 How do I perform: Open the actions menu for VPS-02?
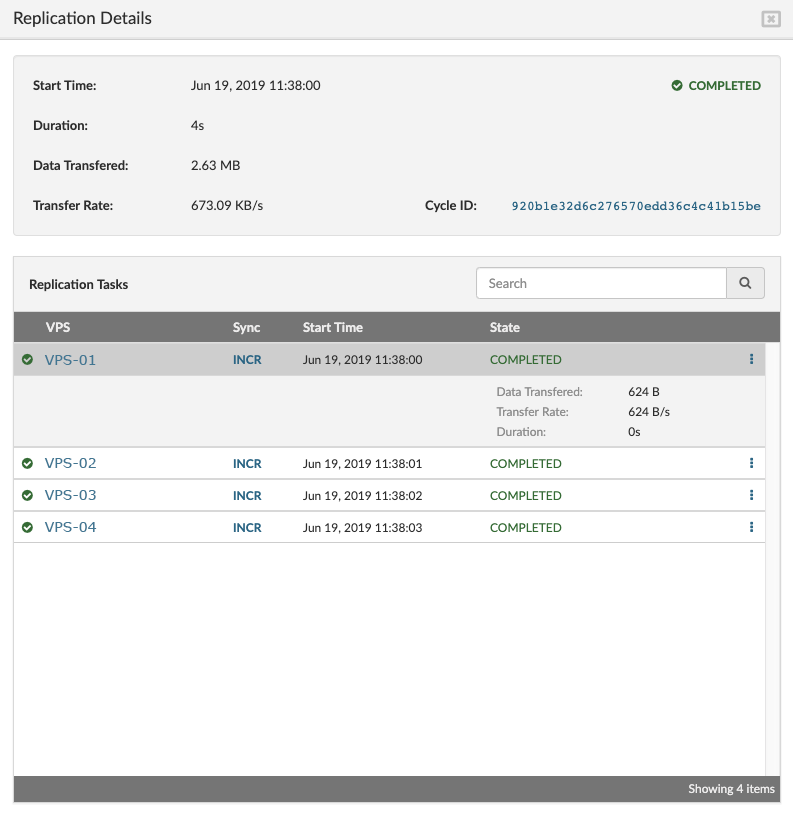(x=751, y=463)
